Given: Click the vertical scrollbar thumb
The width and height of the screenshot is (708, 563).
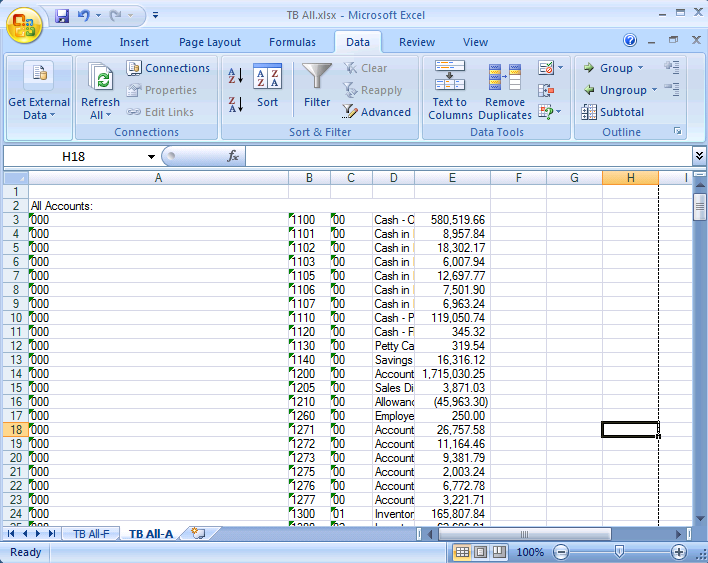Looking at the screenshot, I should click(699, 207).
